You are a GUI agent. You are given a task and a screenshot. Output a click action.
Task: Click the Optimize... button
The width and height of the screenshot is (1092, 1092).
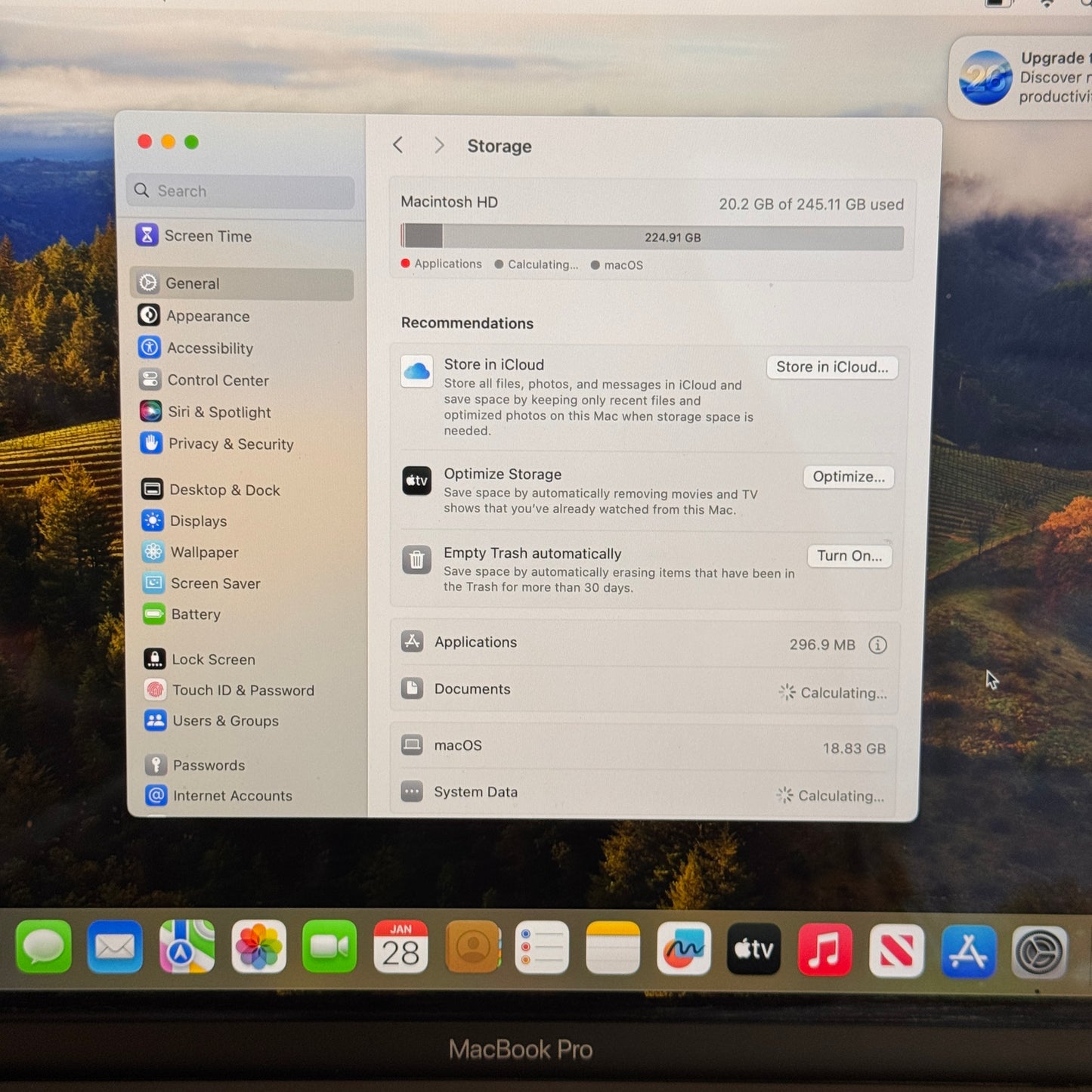click(x=849, y=477)
